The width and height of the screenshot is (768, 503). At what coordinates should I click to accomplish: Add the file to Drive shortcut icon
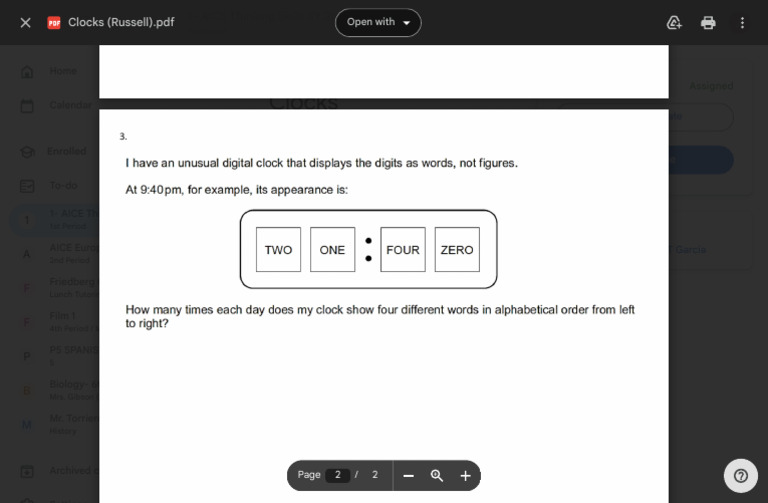click(674, 23)
